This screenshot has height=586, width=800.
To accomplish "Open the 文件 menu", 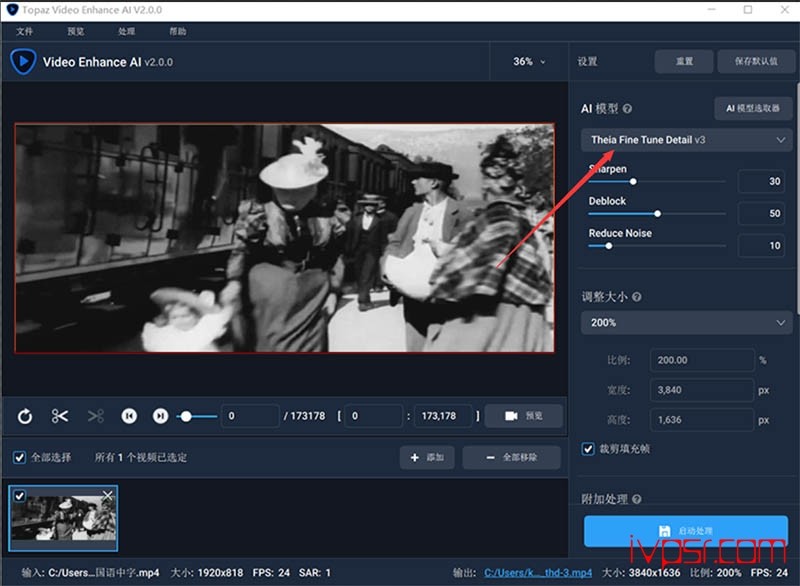I will click(24, 32).
